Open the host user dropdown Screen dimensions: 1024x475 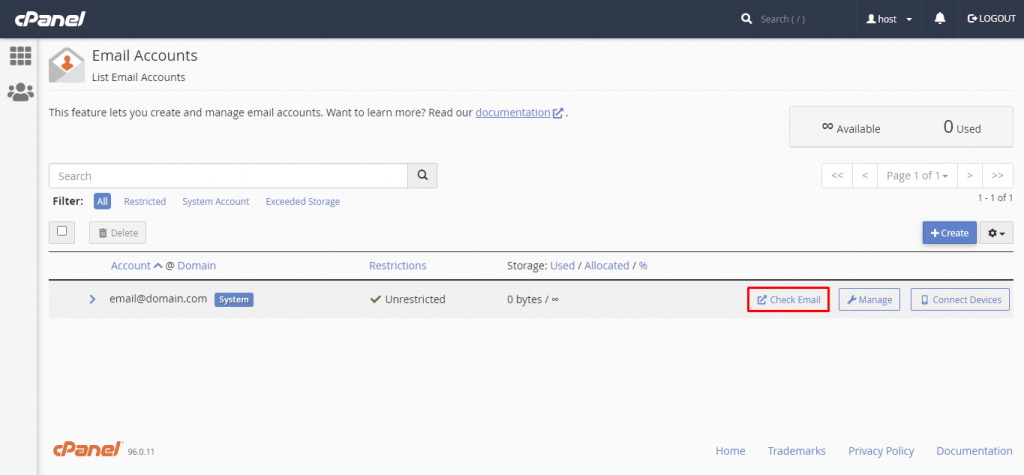[x=889, y=19]
